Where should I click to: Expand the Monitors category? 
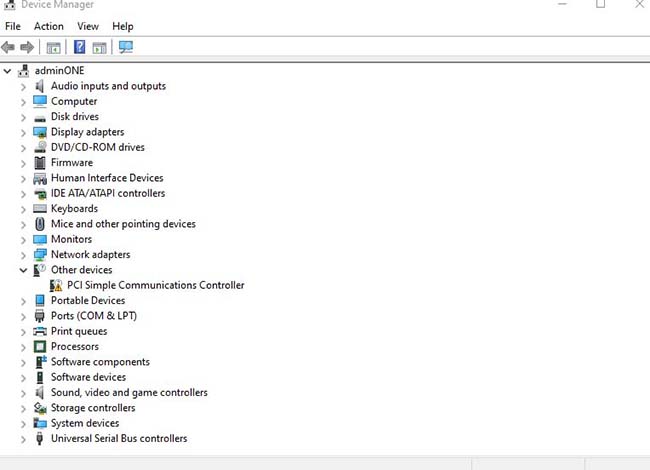[x=23, y=240]
